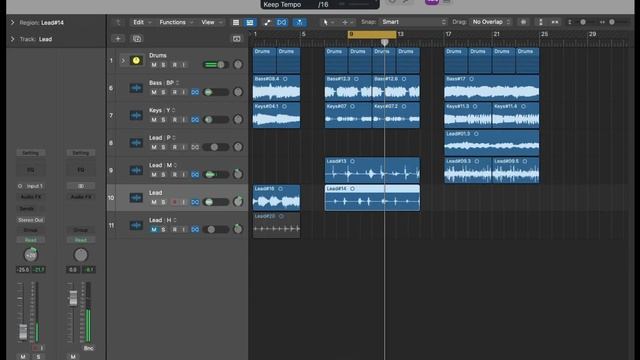Record-enable the Keys Y track
The width and height of the screenshot is (640, 360).
(x=174, y=120)
